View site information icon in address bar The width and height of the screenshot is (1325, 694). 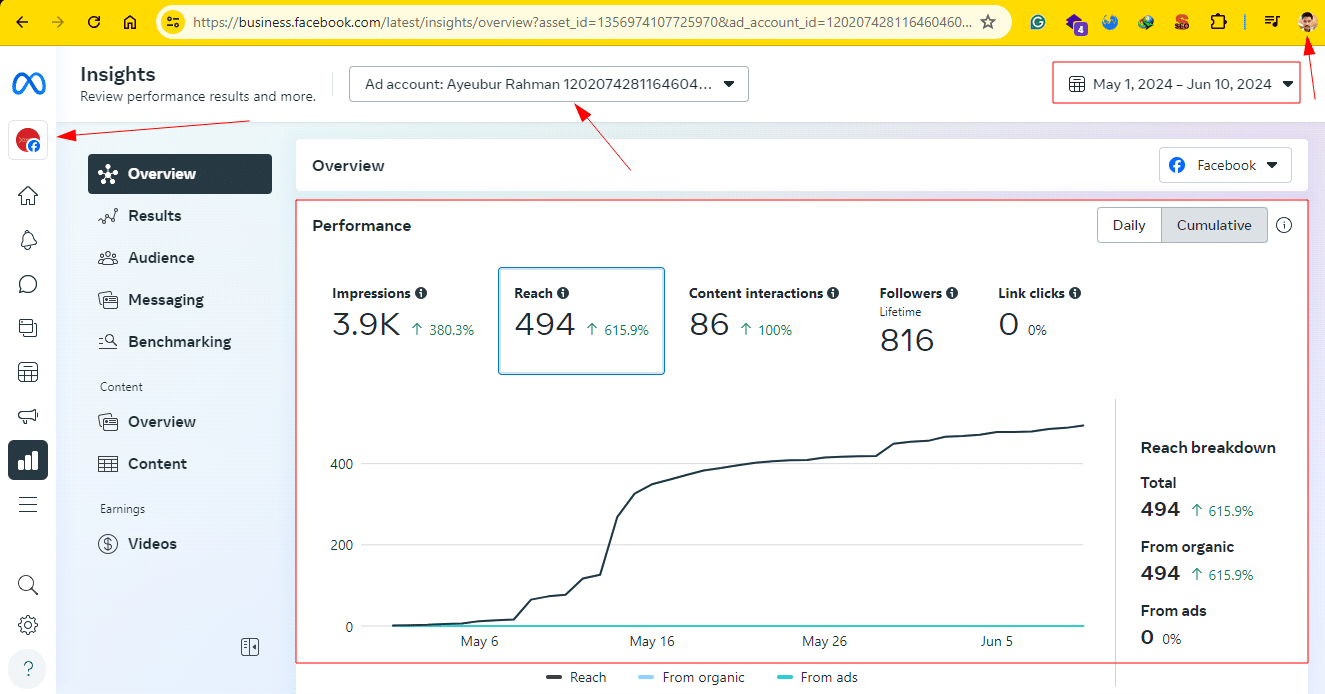pyautogui.click(x=173, y=21)
